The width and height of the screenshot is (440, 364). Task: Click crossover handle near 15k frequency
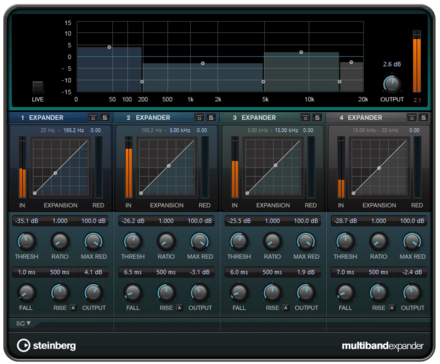[339, 82]
